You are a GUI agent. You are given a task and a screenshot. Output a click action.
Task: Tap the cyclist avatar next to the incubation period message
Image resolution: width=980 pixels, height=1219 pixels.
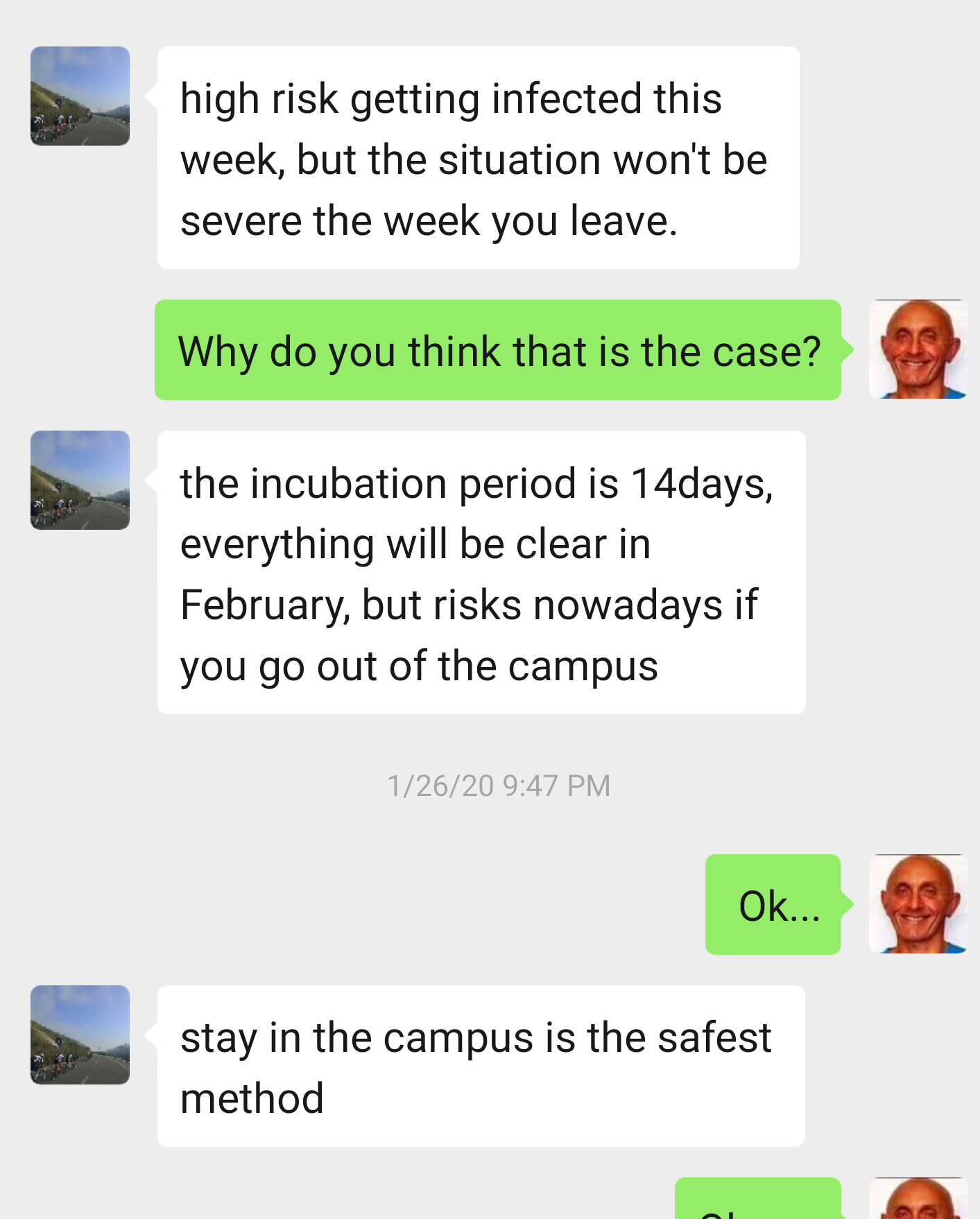tap(80, 480)
